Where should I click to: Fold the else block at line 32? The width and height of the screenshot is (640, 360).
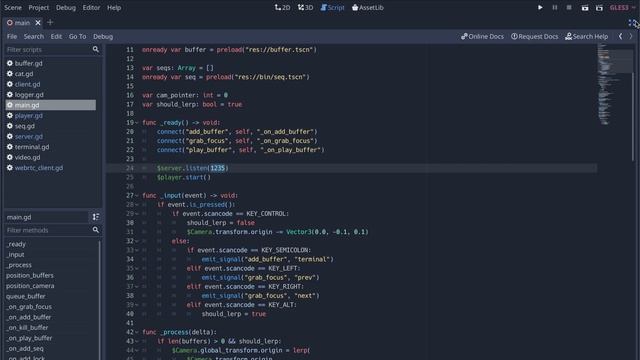pos(137,241)
